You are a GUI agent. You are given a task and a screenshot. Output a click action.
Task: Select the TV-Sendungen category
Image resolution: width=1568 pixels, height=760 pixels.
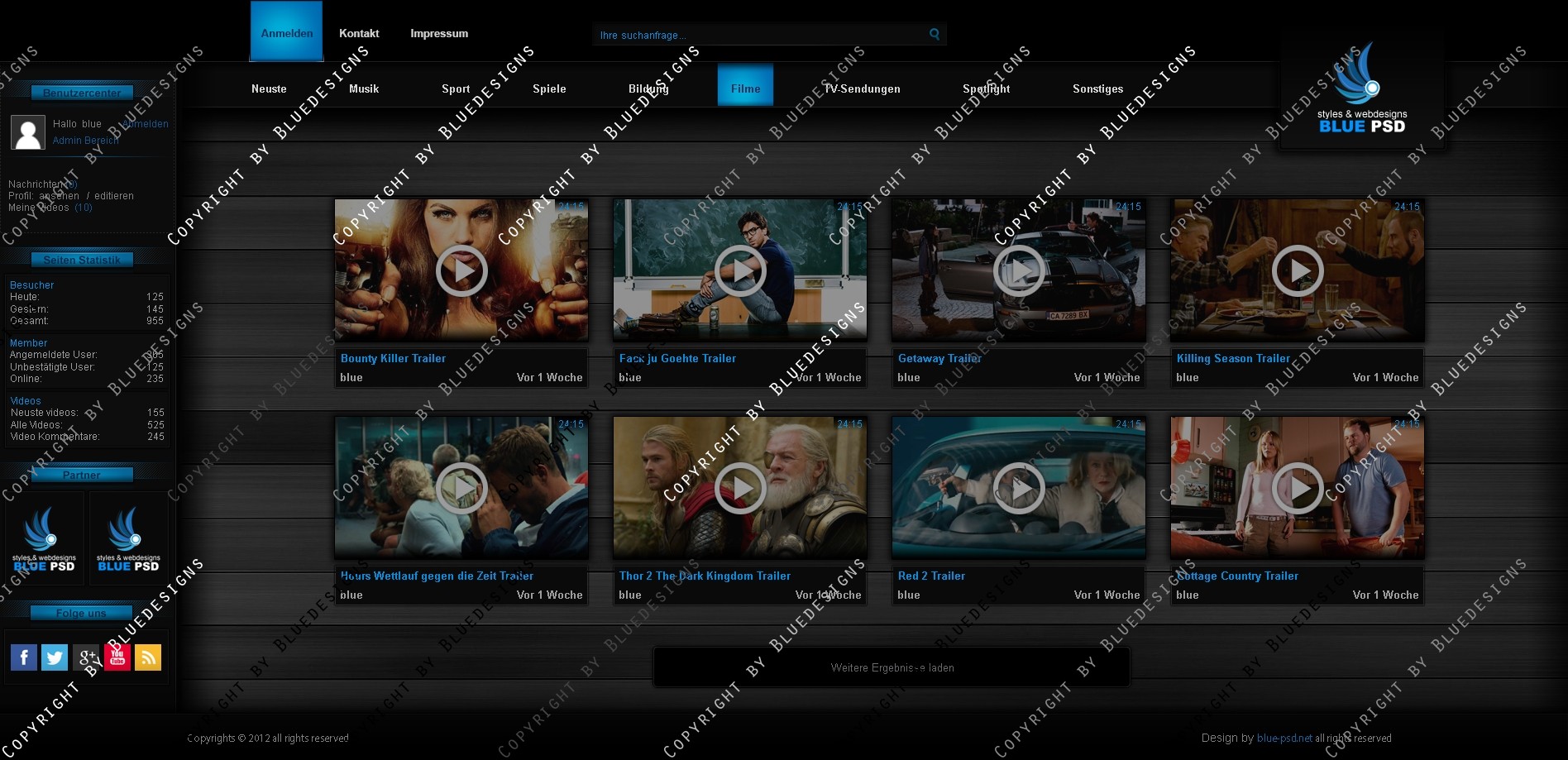point(862,88)
